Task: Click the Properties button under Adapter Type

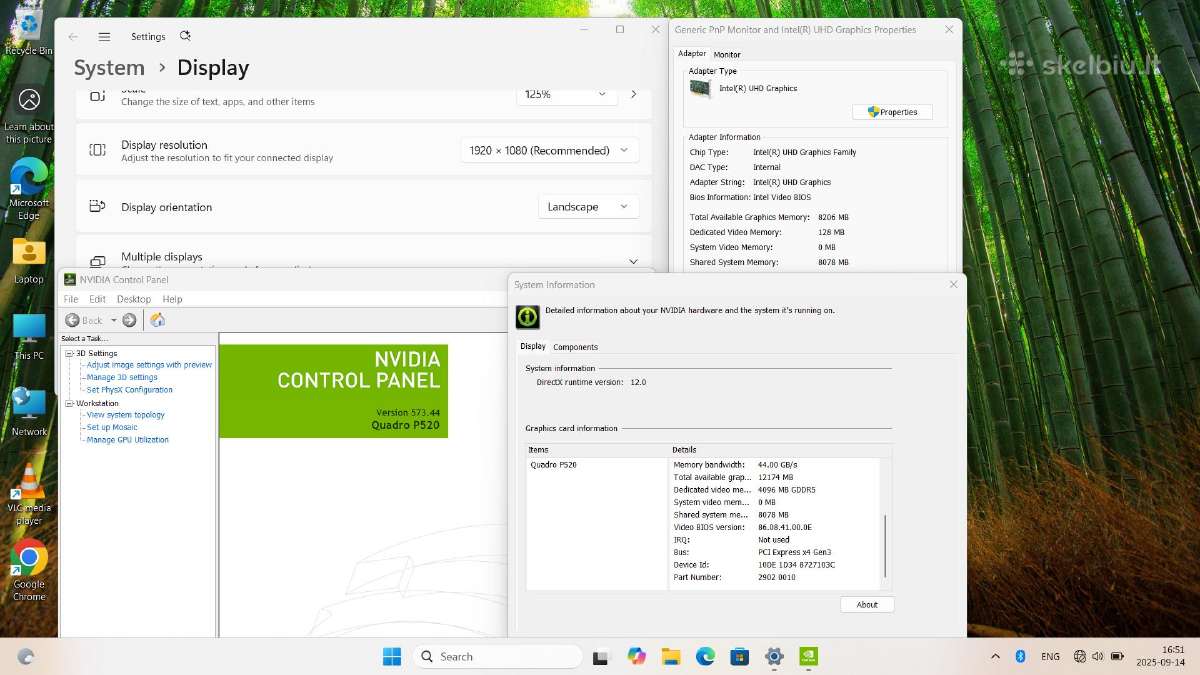Action: (892, 112)
